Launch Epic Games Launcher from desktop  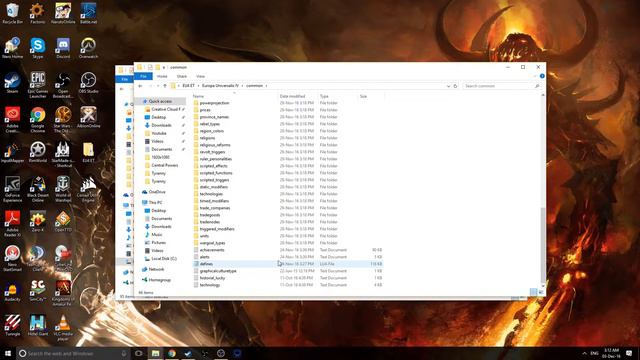point(38,85)
